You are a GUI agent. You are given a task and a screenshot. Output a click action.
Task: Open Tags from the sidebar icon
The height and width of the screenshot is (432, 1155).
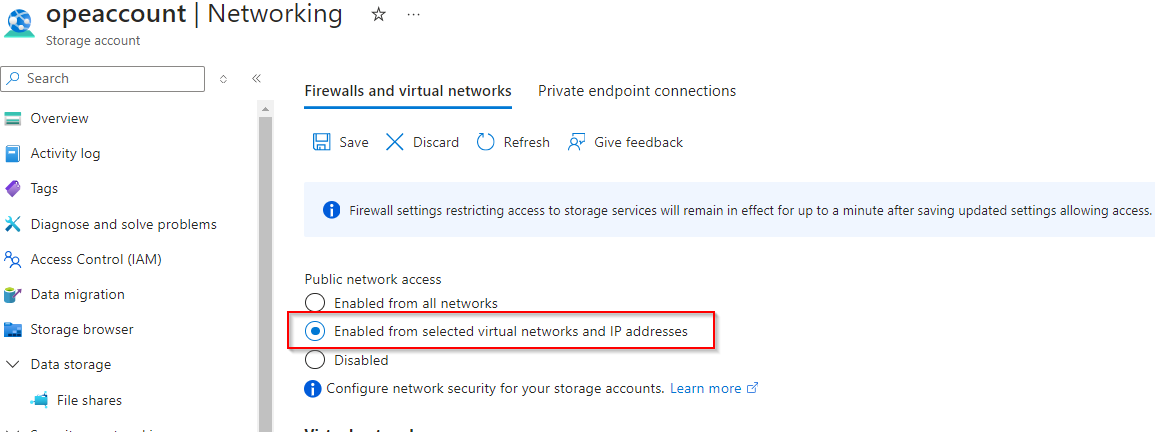click(x=13, y=189)
